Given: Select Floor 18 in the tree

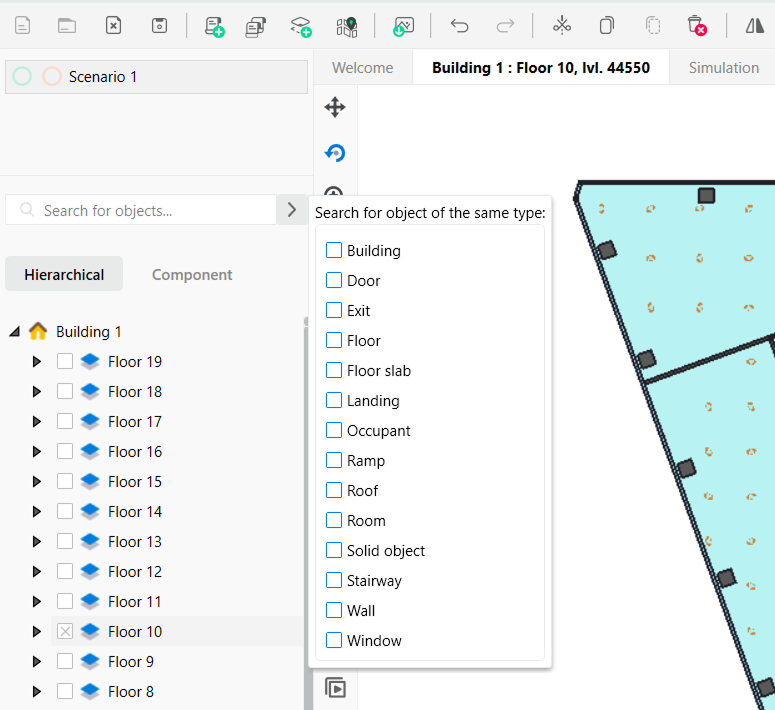Looking at the screenshot, I should (x=135, y=392).
